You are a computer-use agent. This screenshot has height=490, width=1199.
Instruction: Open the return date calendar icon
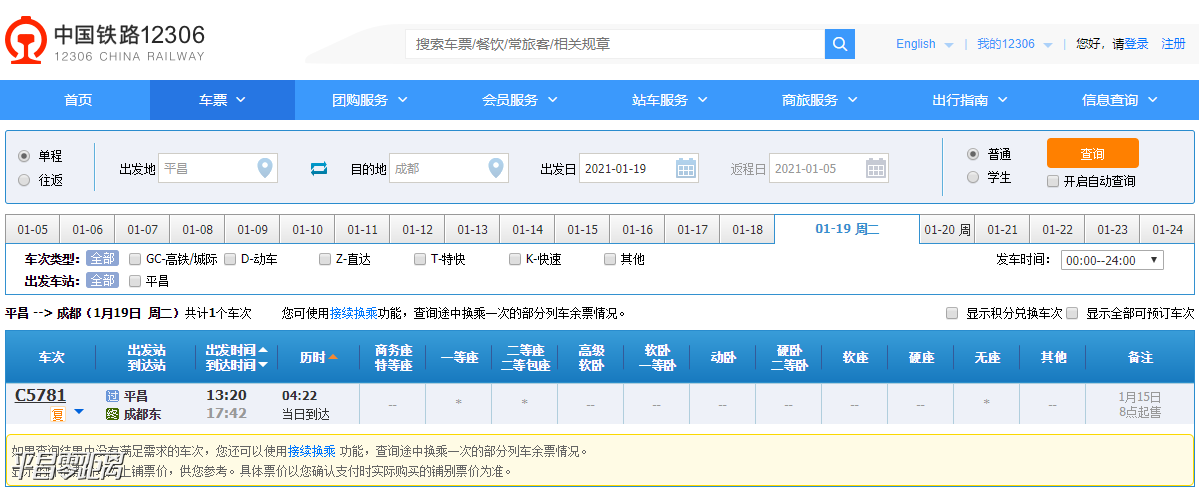[x=876, y=168]
